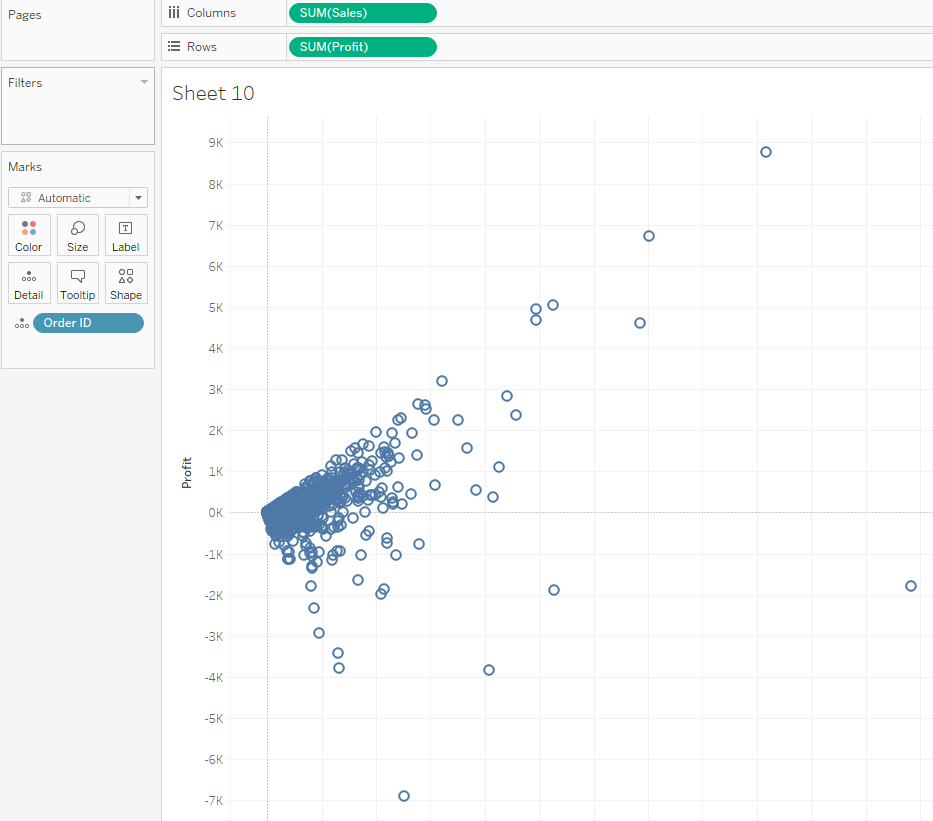Click the Columns shelf icon
The image size is (933, 821).
tap(174, 13)
